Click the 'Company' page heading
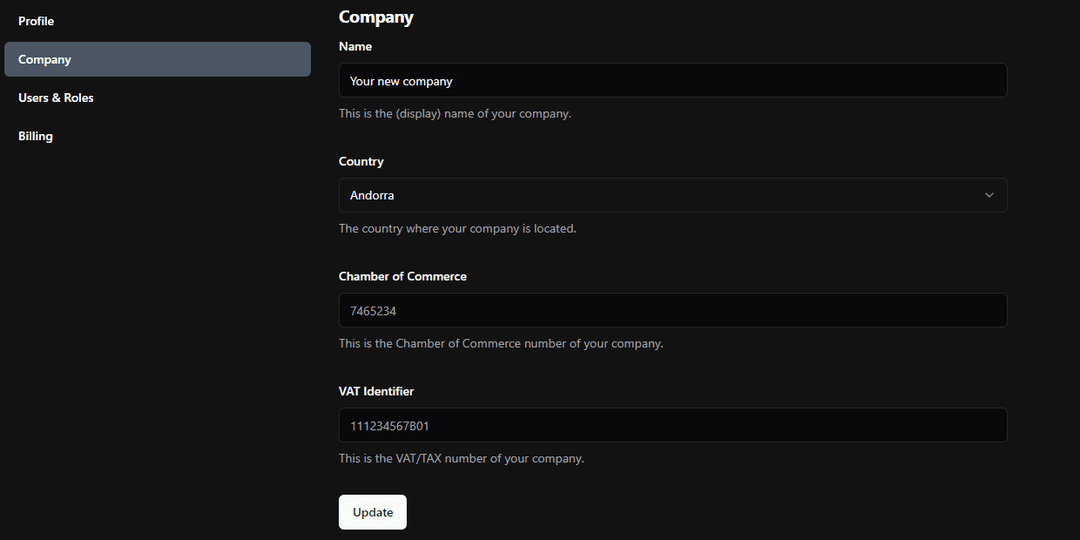The height and width of the screenshot is (540, 1080). 376,17
